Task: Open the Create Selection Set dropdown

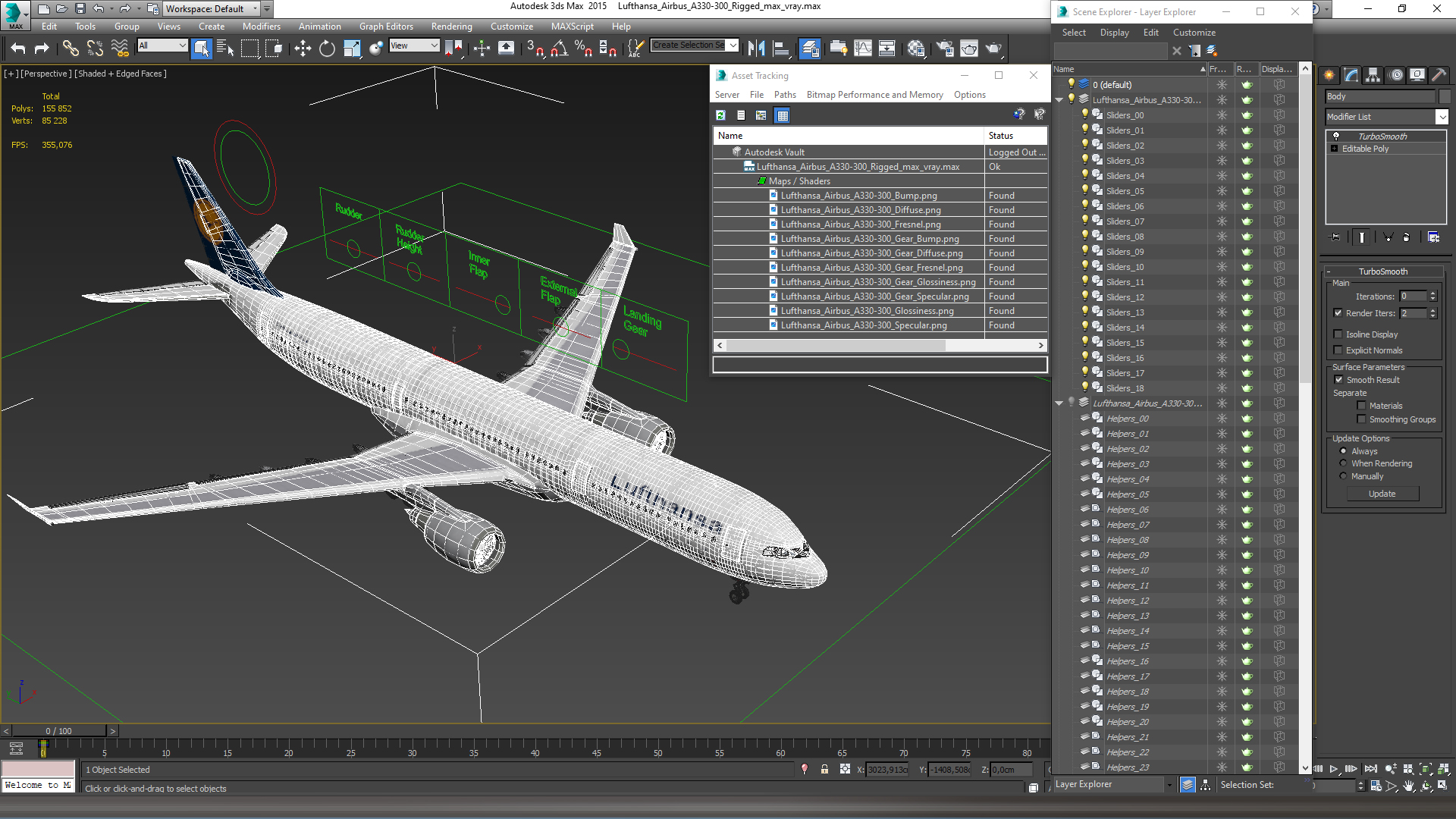Action: click(x=733, y=45)
